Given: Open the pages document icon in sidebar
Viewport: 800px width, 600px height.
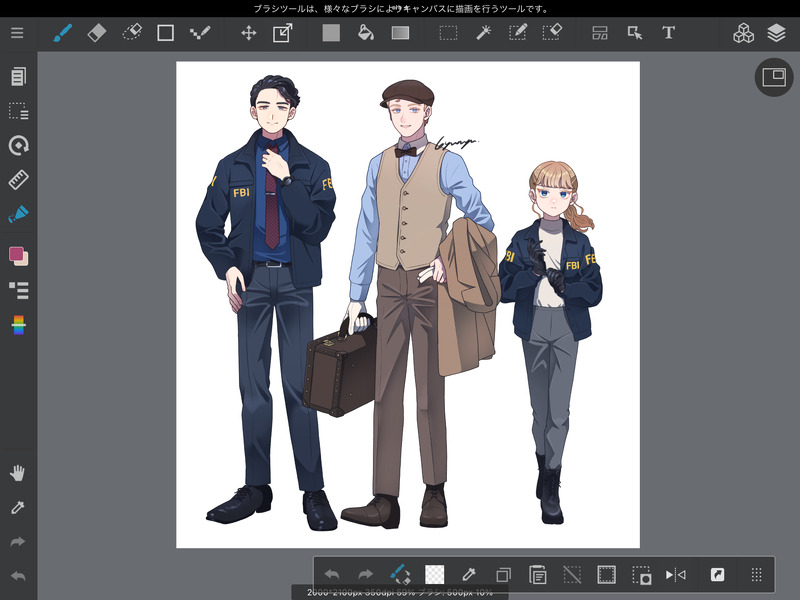Looking at the screenshot, I should (18, 77).
